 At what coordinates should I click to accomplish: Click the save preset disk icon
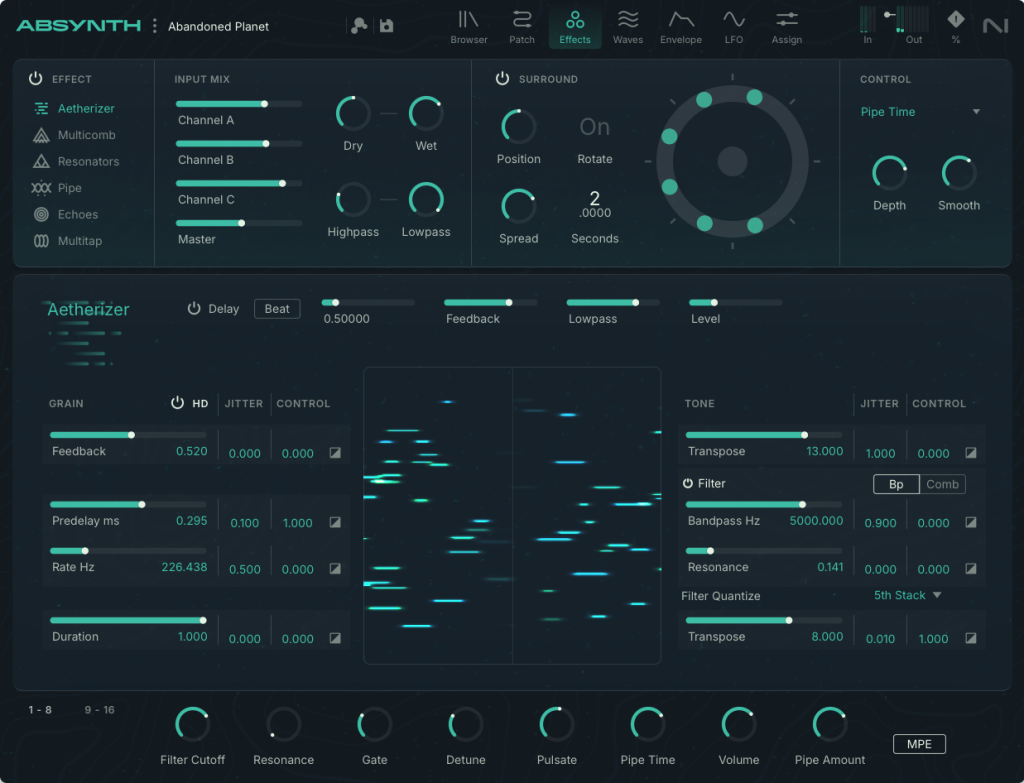pyautogui.click(x=386, y=26)
